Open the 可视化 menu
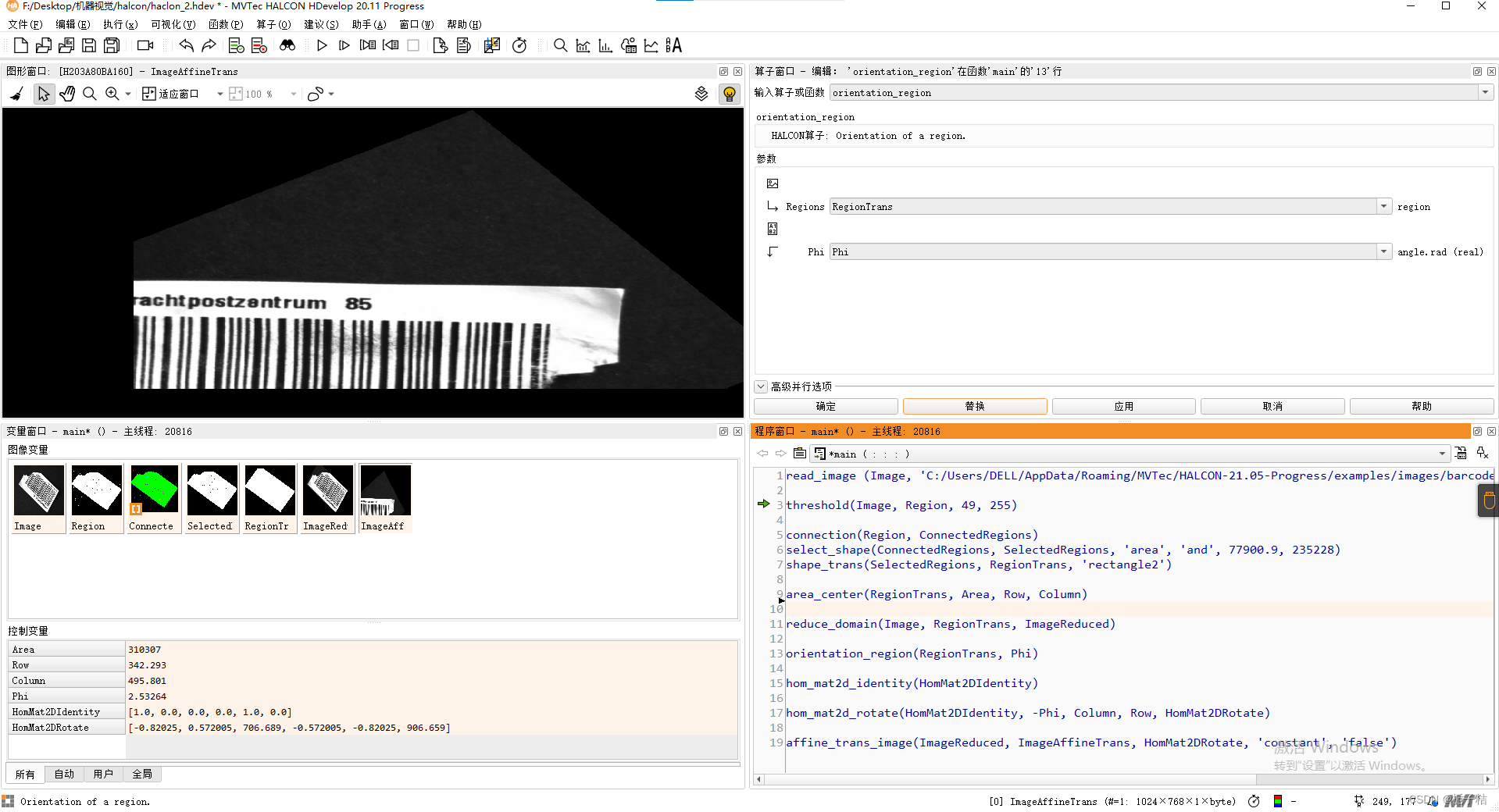 click(173, 24)
